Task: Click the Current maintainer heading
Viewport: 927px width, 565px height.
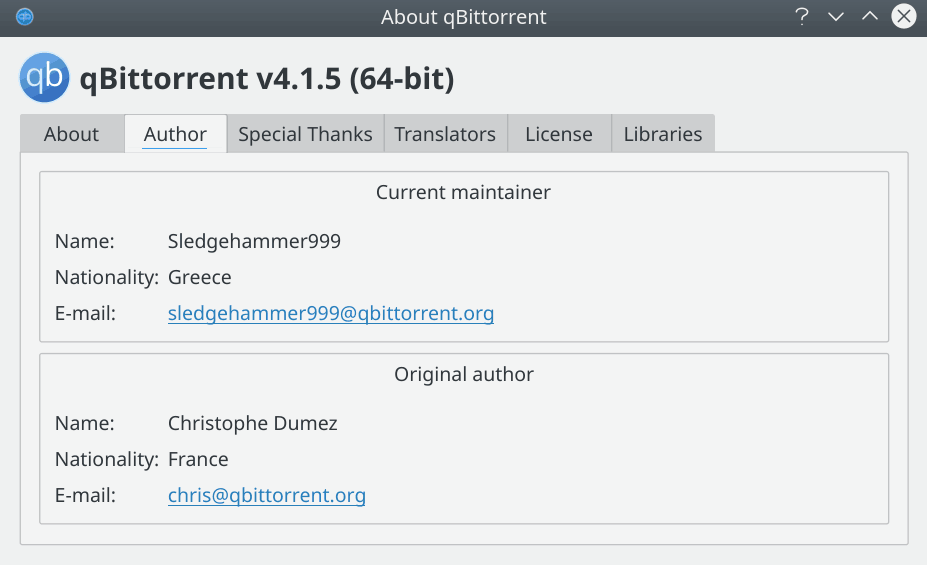Action: (x=464, y=192)
